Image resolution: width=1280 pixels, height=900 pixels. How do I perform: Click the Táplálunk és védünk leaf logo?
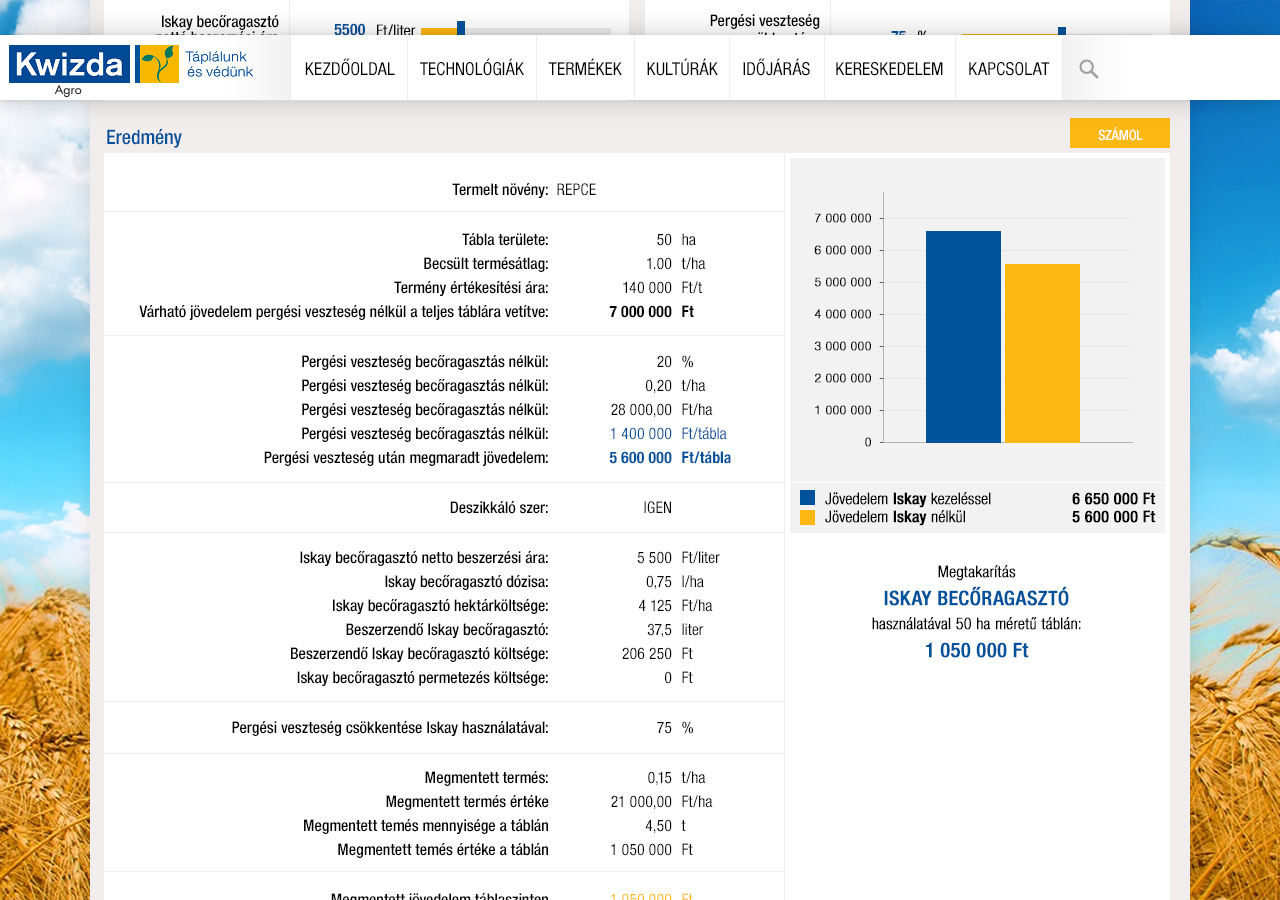coord(195,64)
